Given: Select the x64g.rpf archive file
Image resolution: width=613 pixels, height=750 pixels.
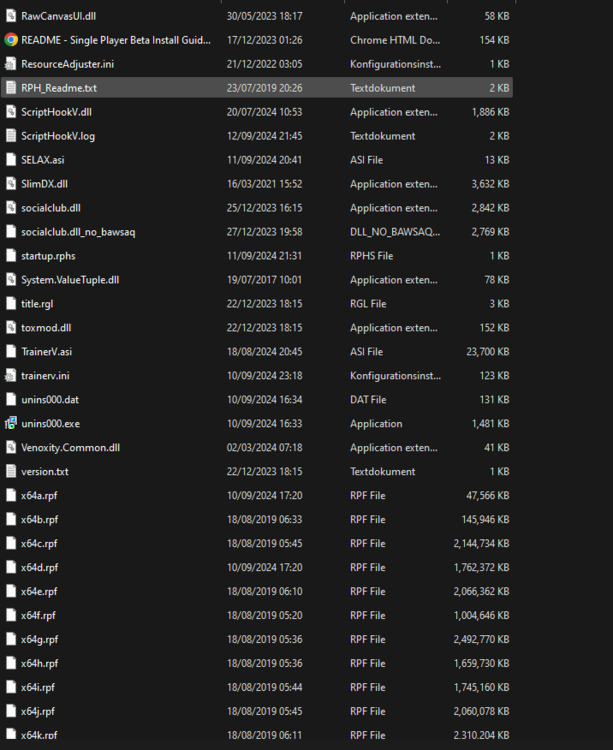Looking at the screenshot, I should point(39,640).
